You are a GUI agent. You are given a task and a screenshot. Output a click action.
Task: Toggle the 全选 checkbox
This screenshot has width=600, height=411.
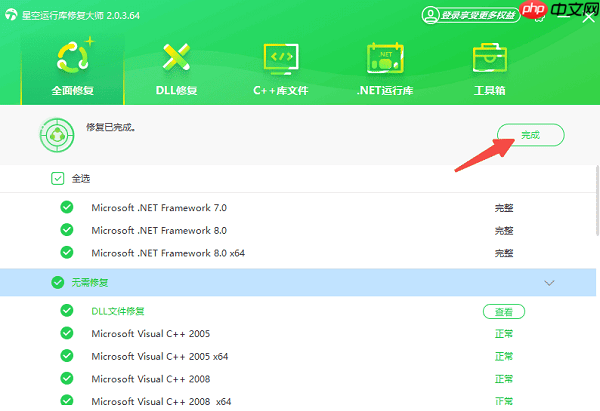pyautogui.click(x=57, y=178)
